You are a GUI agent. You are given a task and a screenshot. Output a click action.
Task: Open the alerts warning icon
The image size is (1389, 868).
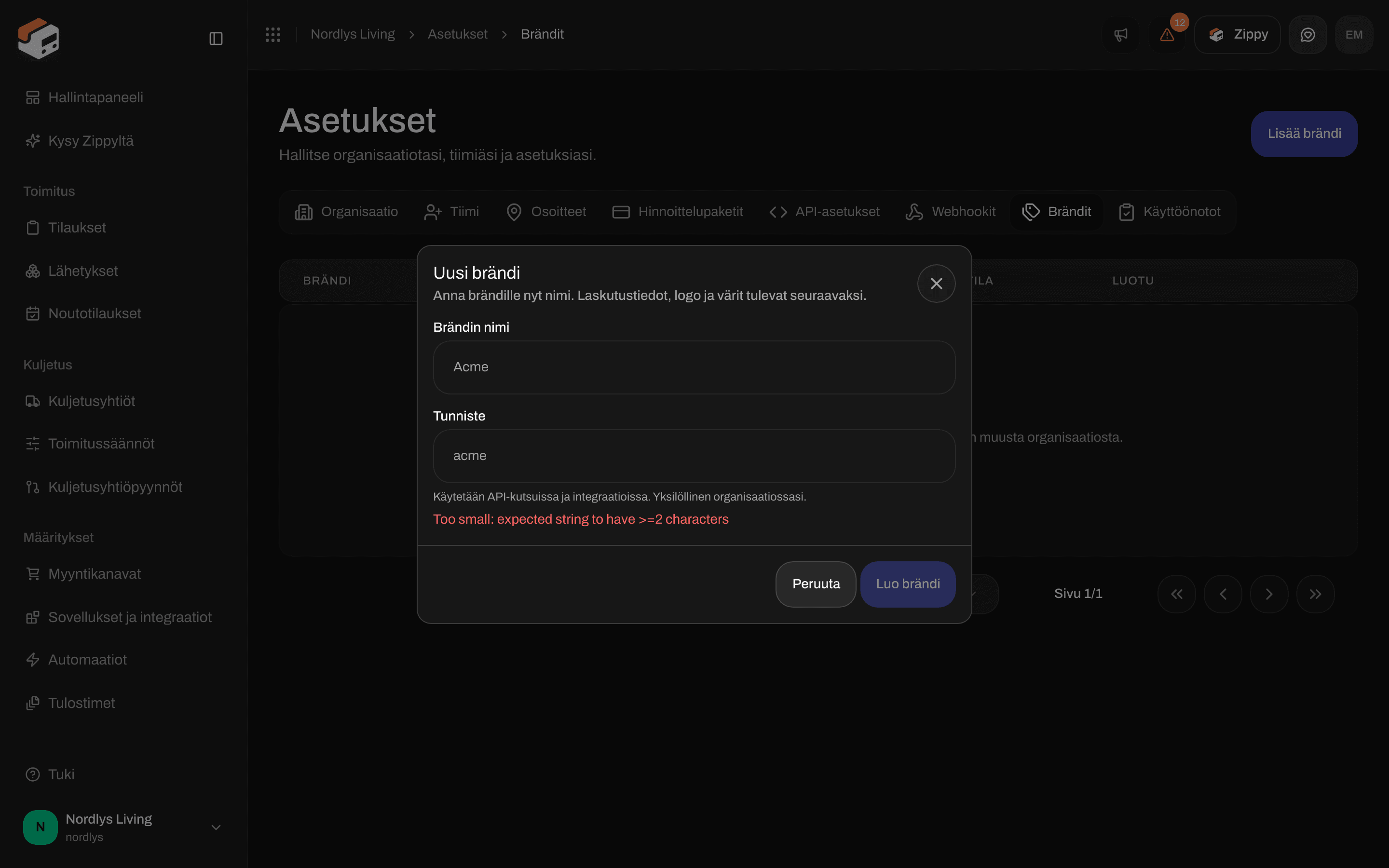(1167, 34)
